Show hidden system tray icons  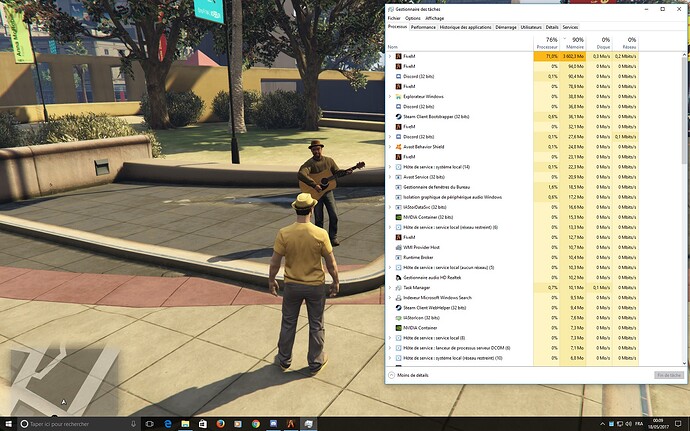click(602, 424)
